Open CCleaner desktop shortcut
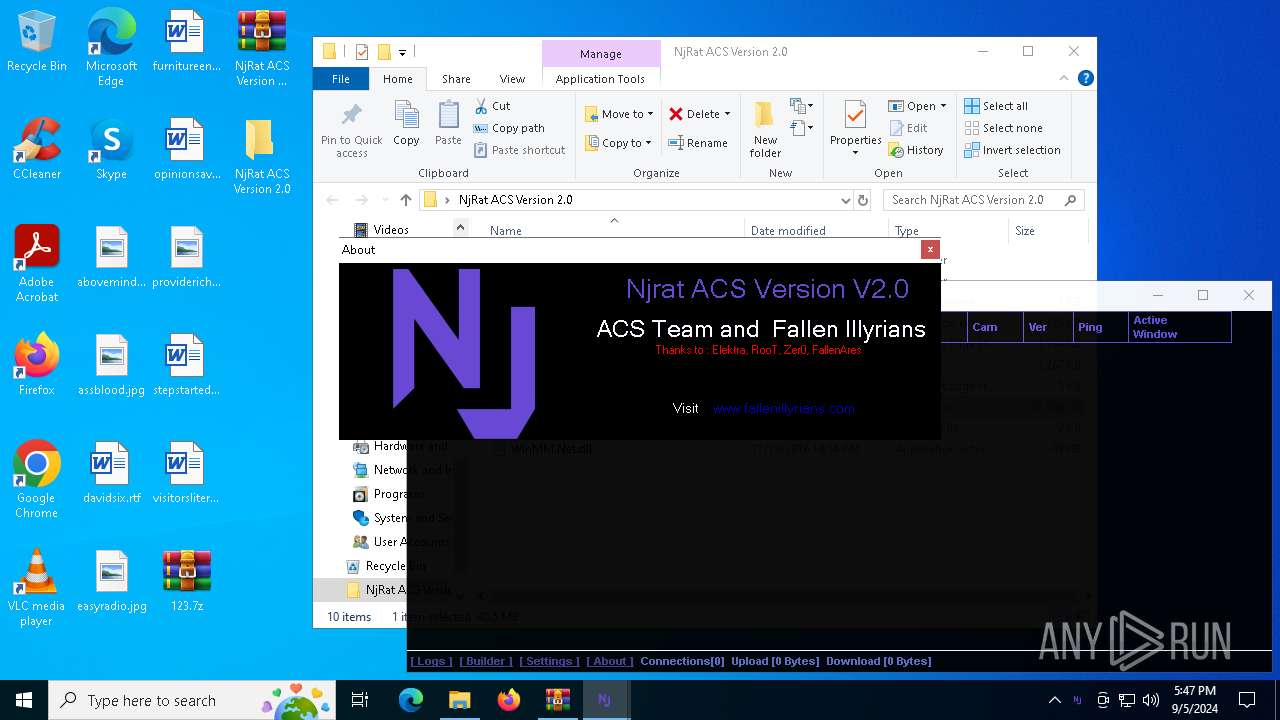The width and height of the screenshot is (1280, 720). 37,149
